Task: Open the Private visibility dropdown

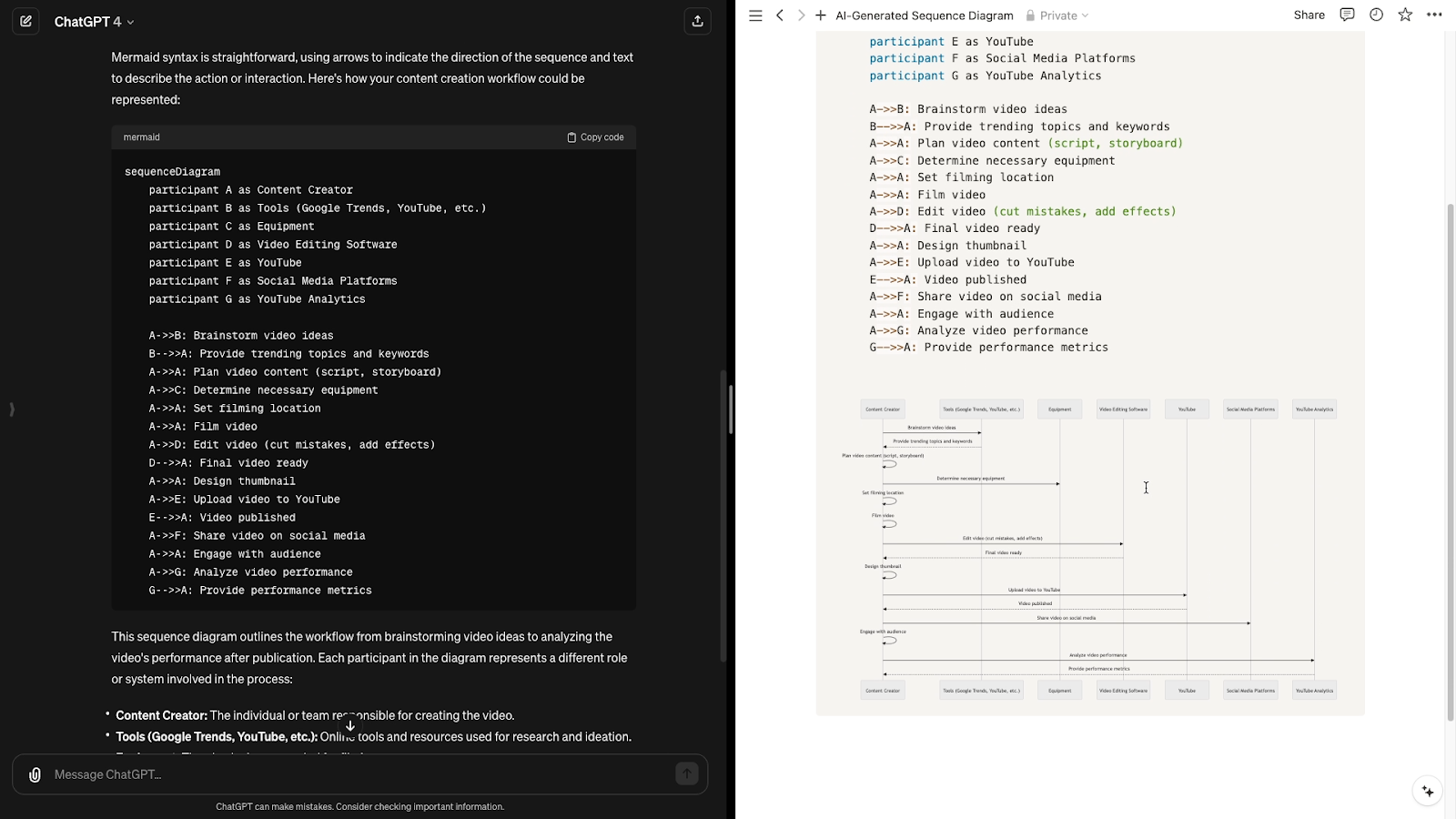Action: 1057,15
